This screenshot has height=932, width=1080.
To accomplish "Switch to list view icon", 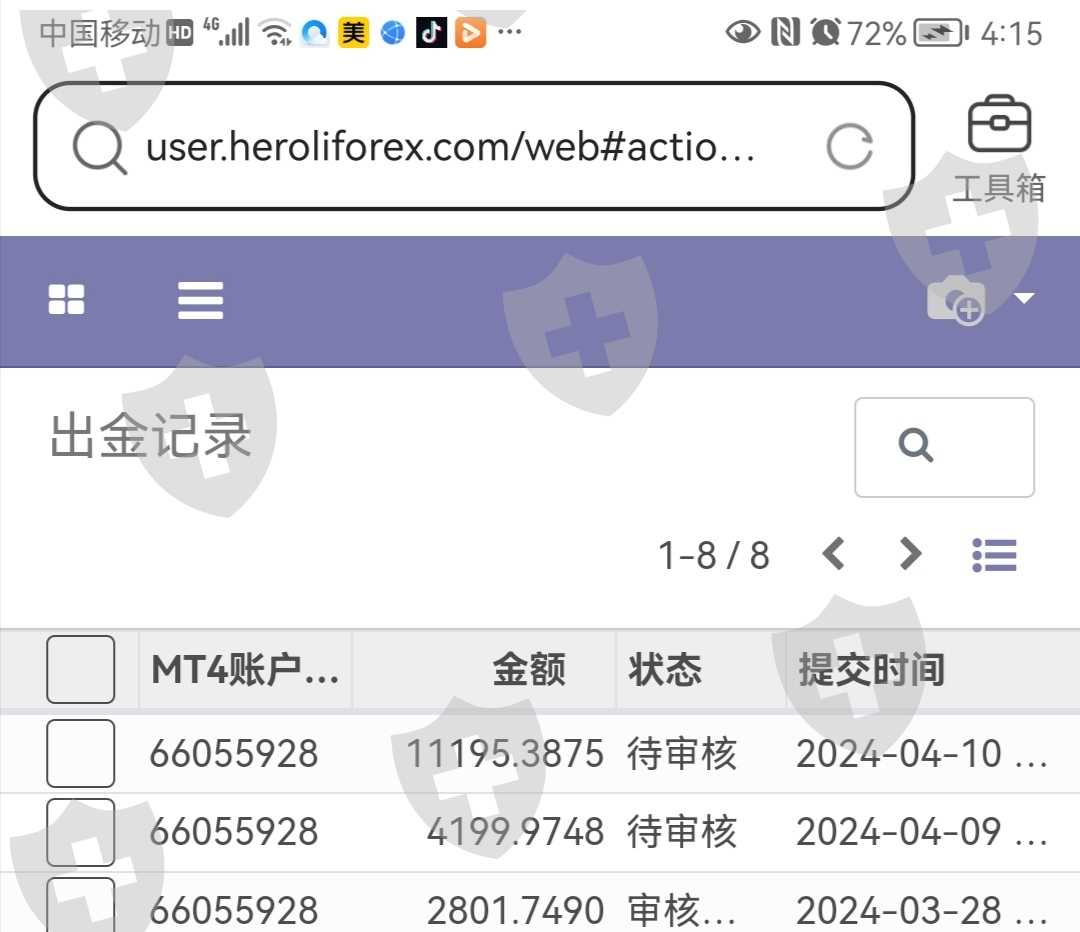I will (995, 555).
